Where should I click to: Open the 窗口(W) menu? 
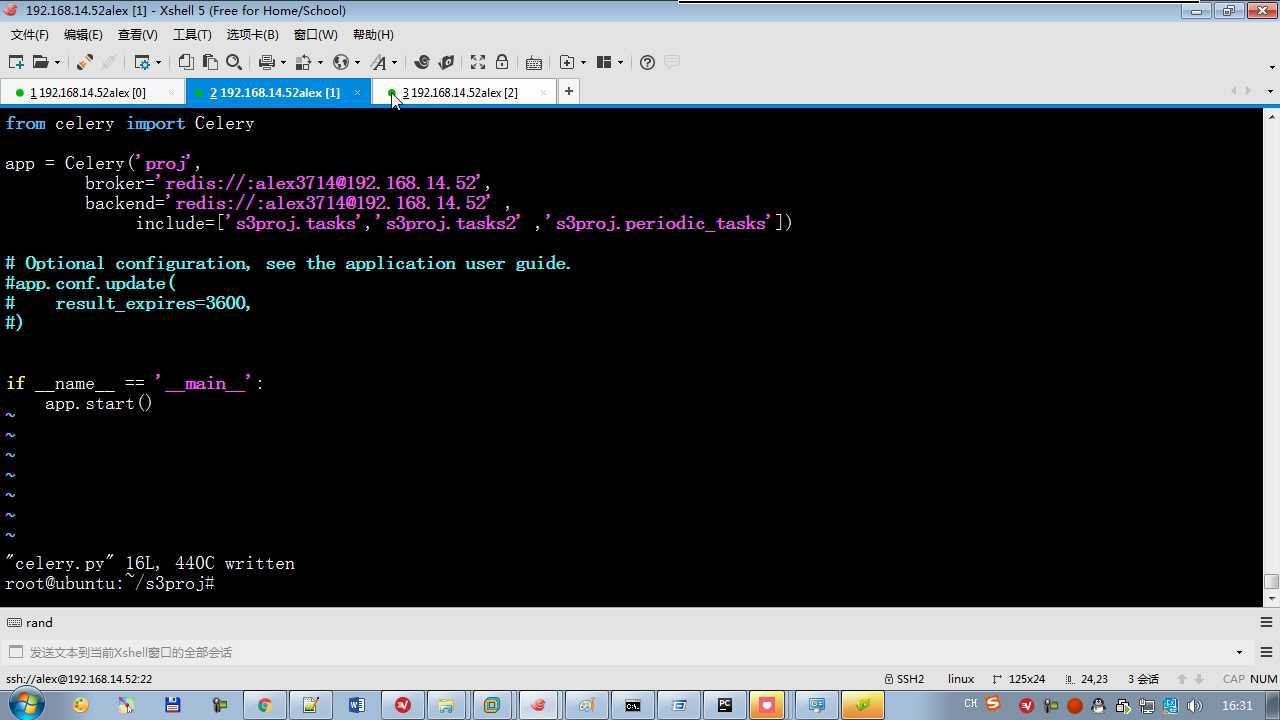tap(315, 34)
